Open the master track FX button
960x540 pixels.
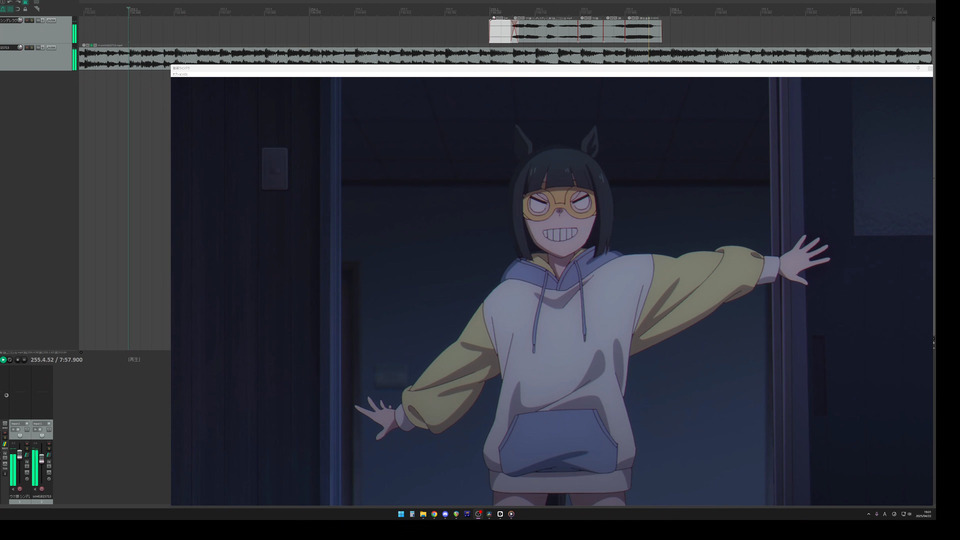[x=5, y=453]
